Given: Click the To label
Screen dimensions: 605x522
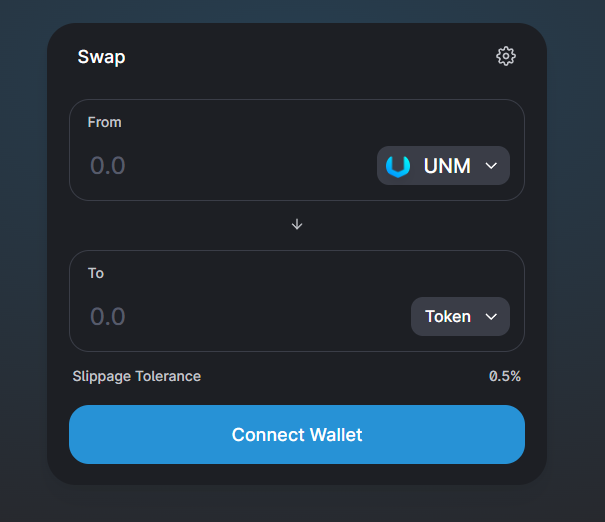Looking at the screenshot, I should coord(96,273).
